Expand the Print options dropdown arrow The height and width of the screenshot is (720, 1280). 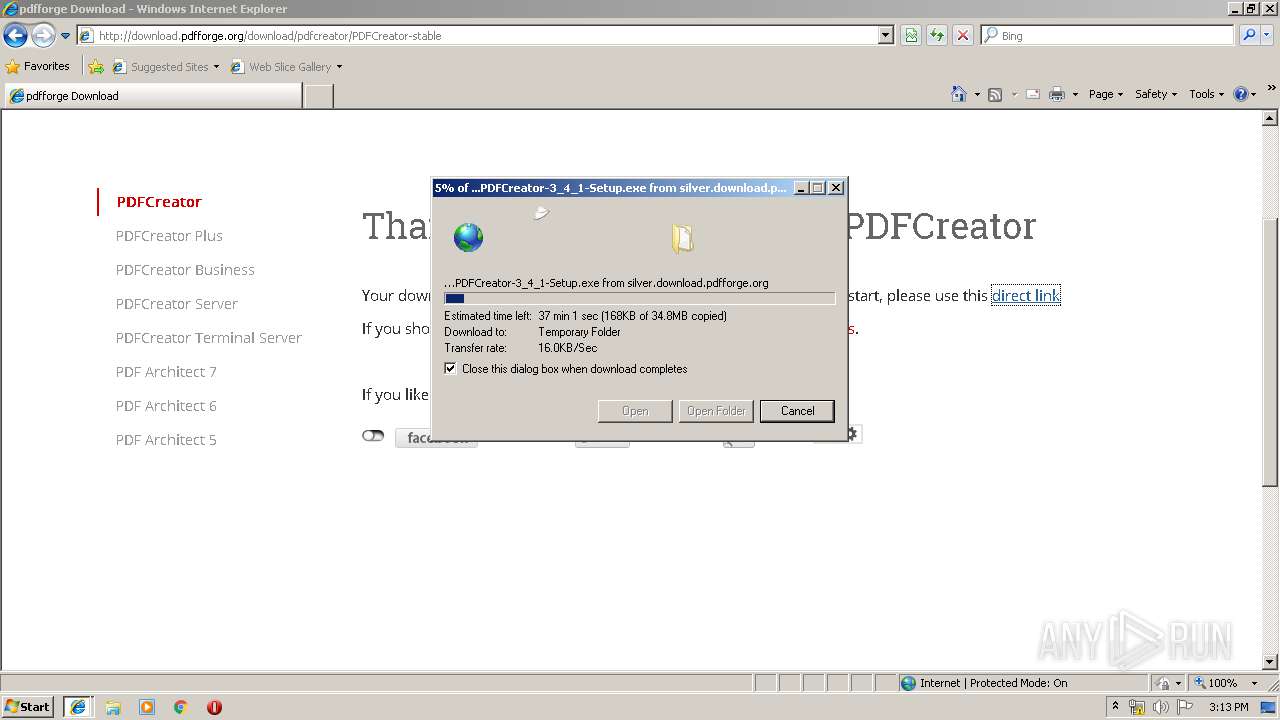pyautogui.click(x=1075, y=94)
